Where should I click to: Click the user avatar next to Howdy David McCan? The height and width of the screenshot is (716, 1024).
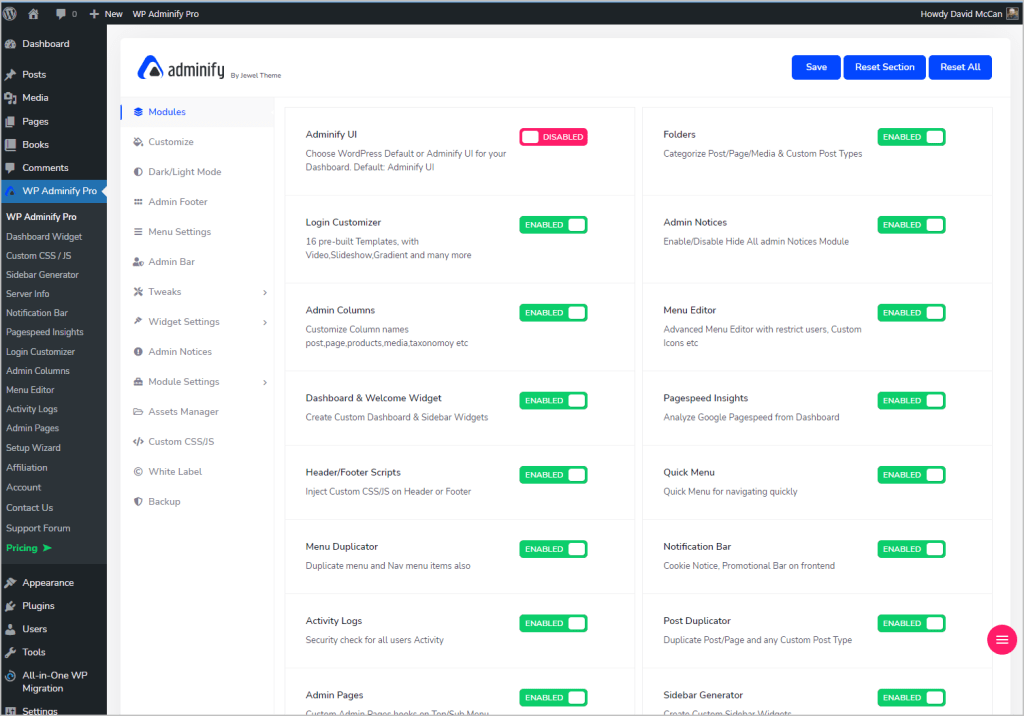coord(1013,14)
